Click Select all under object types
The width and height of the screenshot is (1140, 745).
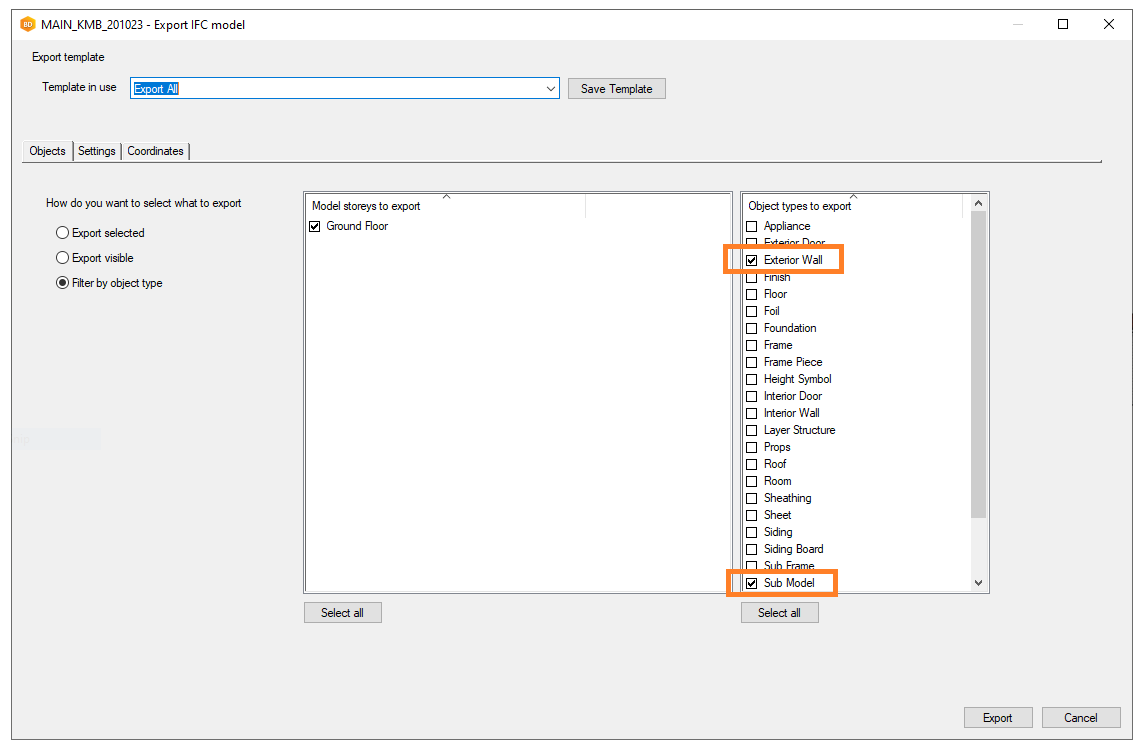click(x=779, y=613)
